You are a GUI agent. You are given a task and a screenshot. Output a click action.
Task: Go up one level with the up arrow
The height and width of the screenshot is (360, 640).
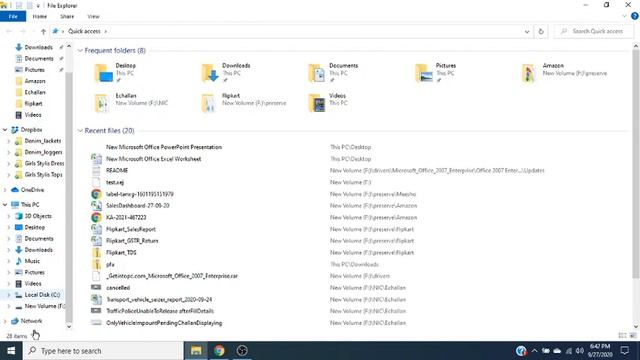coord(43,31)
